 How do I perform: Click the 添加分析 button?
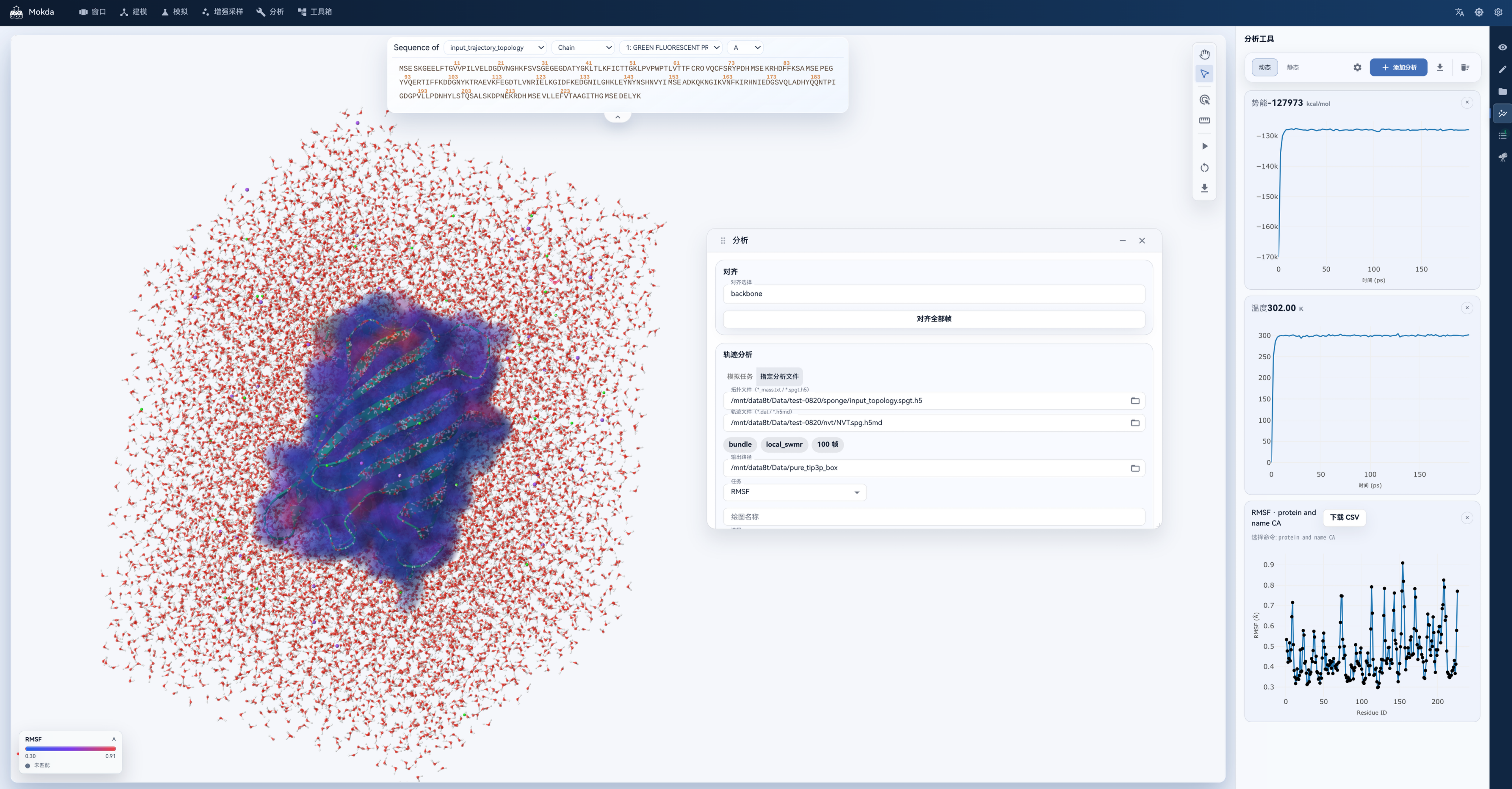(x=1398, y=67)
